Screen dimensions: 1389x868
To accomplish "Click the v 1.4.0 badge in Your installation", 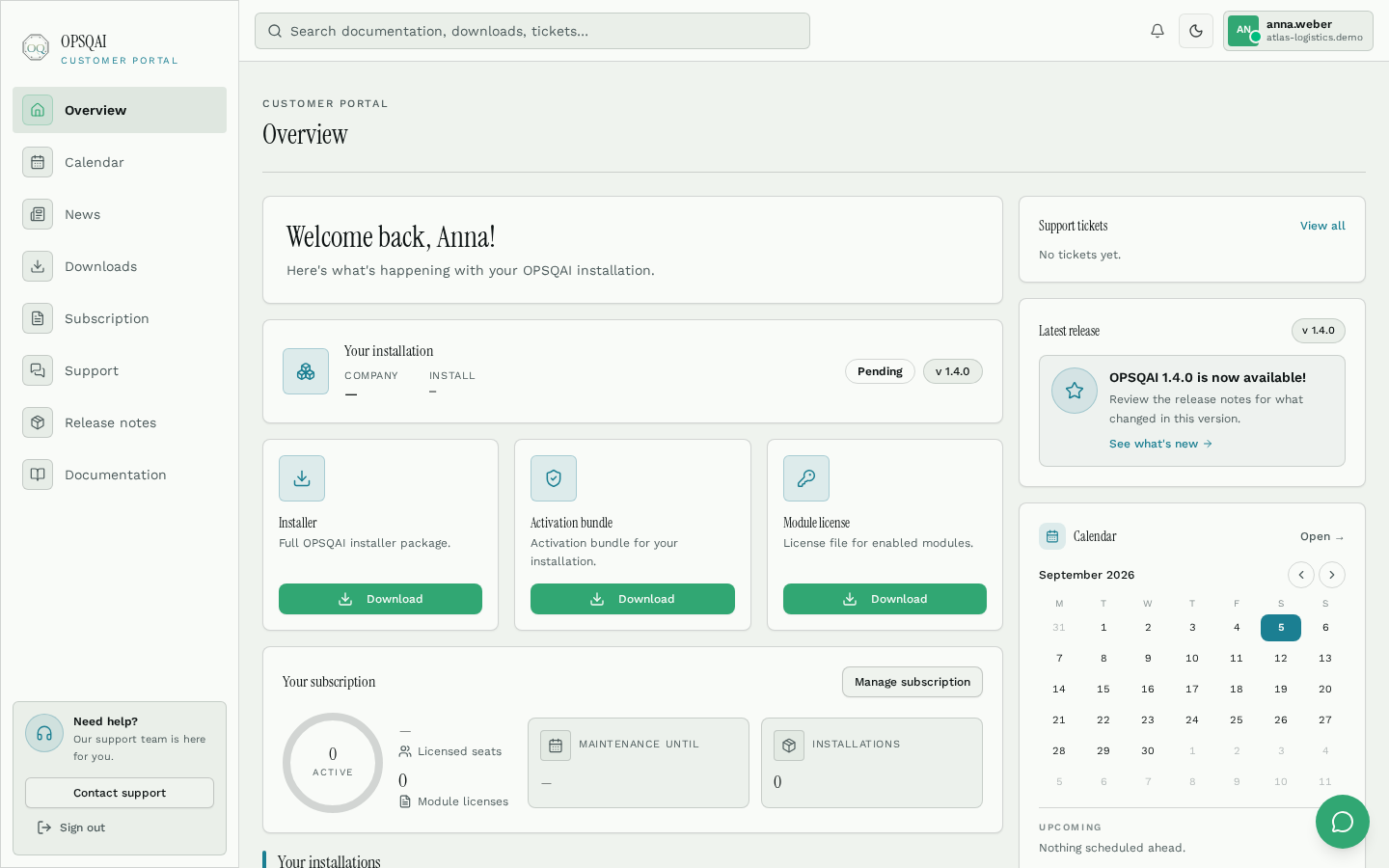I will pyautogui.click(x=953, y=371).
